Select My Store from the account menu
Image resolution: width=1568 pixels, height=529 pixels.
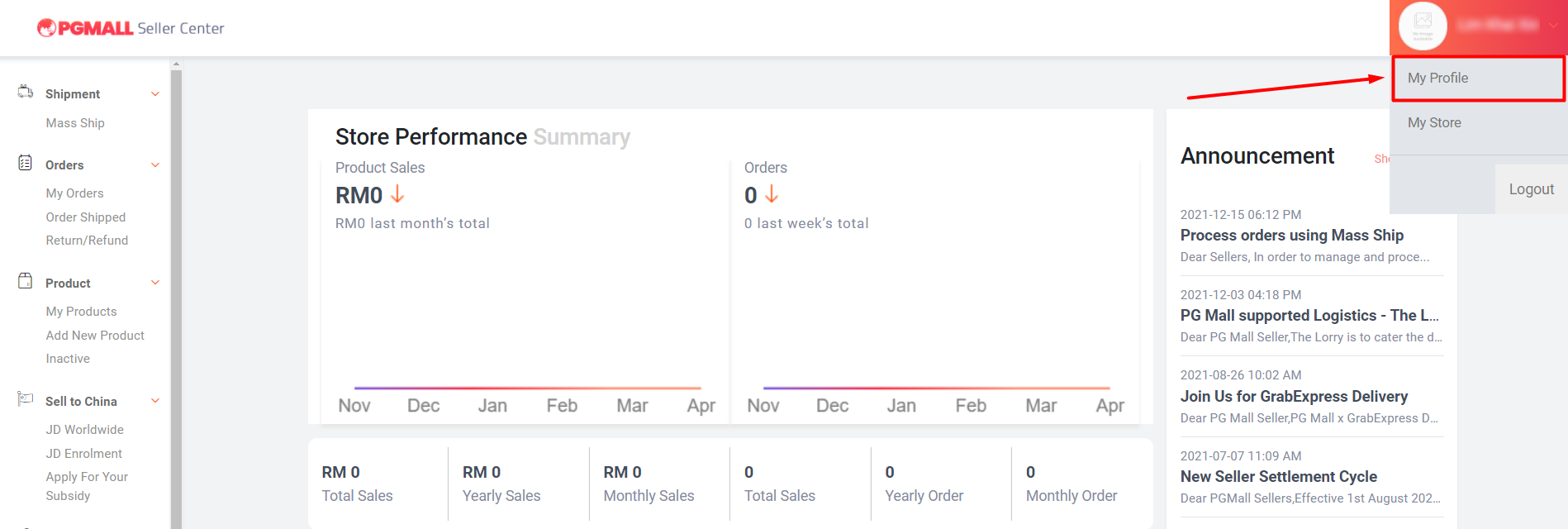point(1435,122)
